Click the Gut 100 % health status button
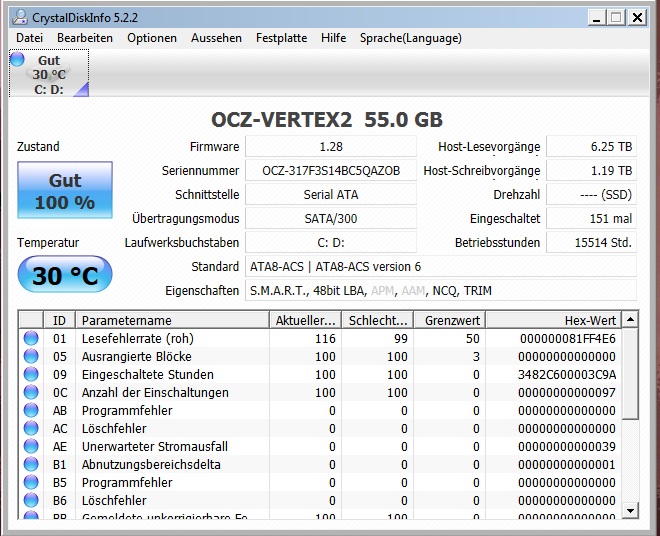Viewport: 660px width, 536px height. (x=65, y=190)
